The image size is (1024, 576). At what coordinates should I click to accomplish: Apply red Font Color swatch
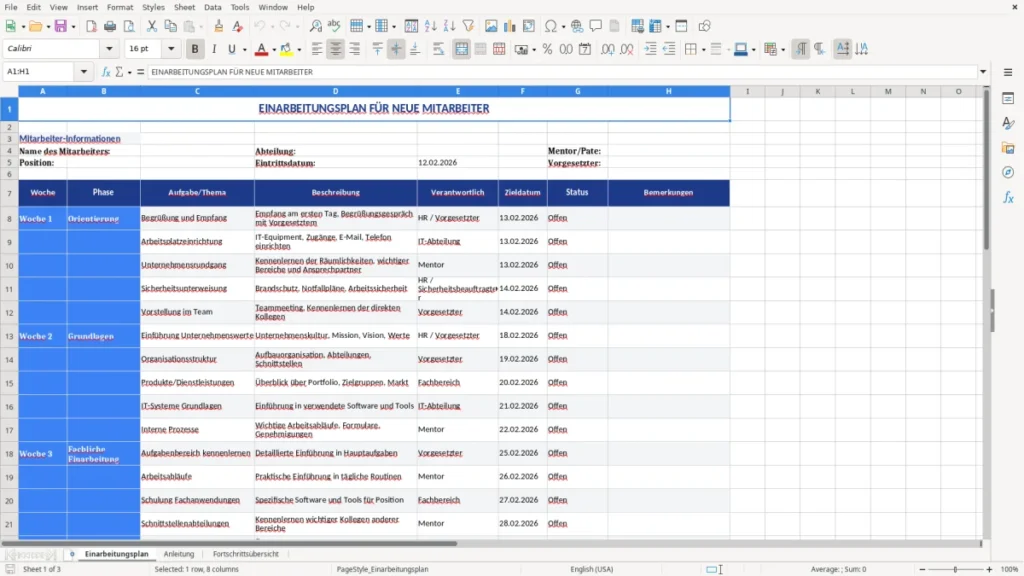pyautogui.click(x=261, y=49)
